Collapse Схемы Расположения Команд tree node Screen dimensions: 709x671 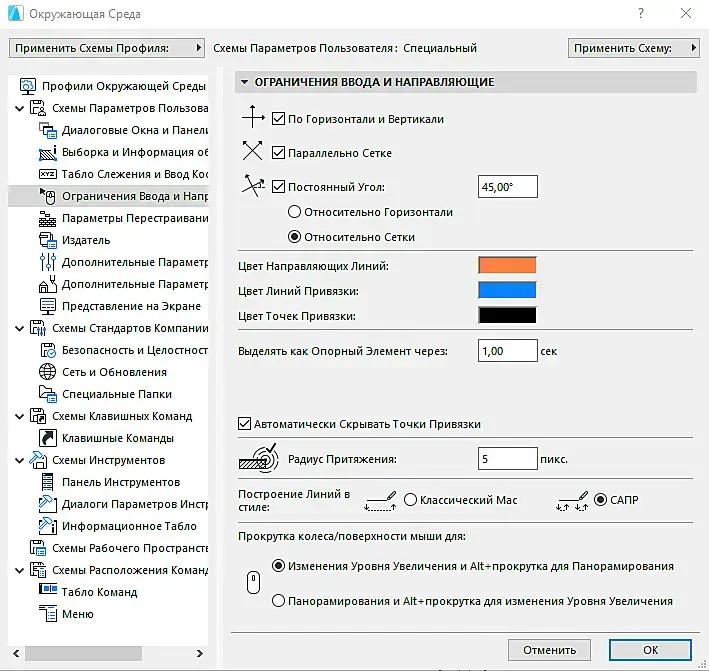click(19, 571)
